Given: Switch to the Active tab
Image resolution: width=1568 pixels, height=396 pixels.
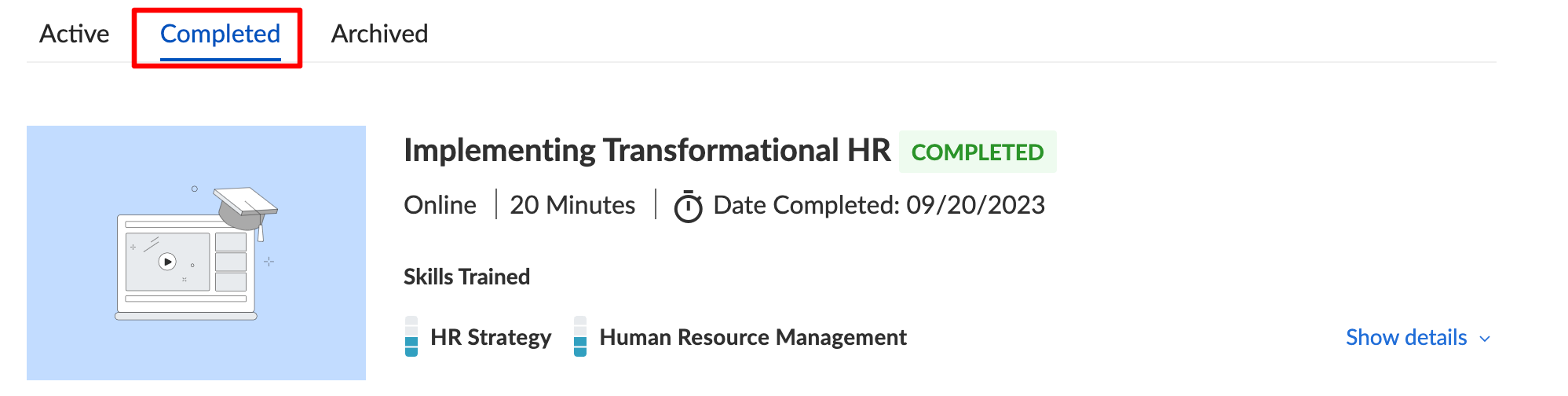Looking at the screenshot, I should [74, 34].
